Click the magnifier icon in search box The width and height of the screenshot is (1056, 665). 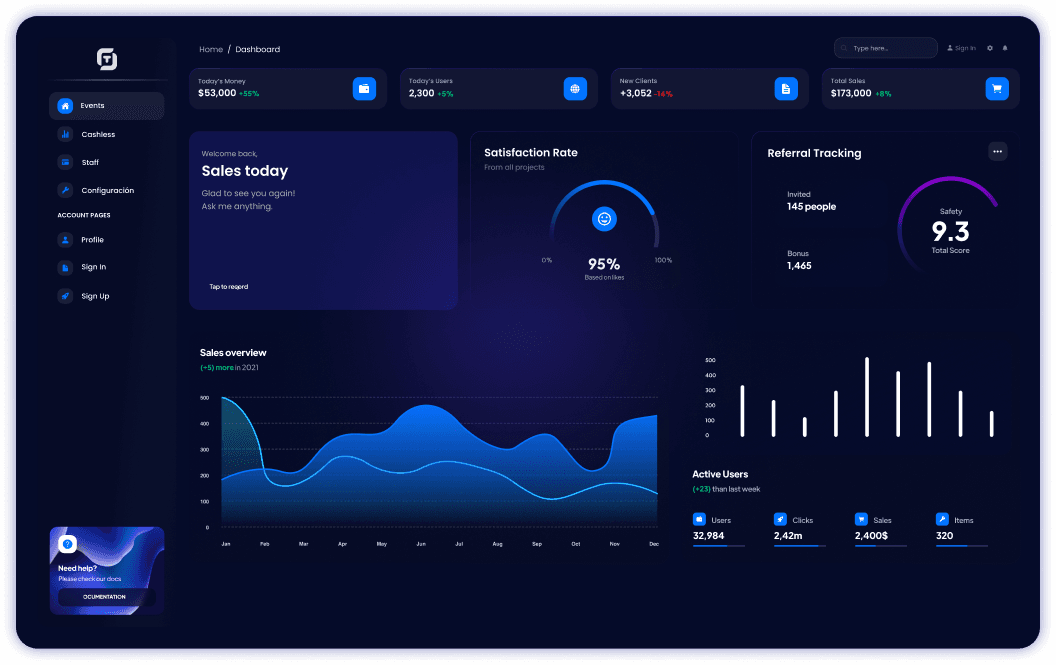tap(844, 48)
